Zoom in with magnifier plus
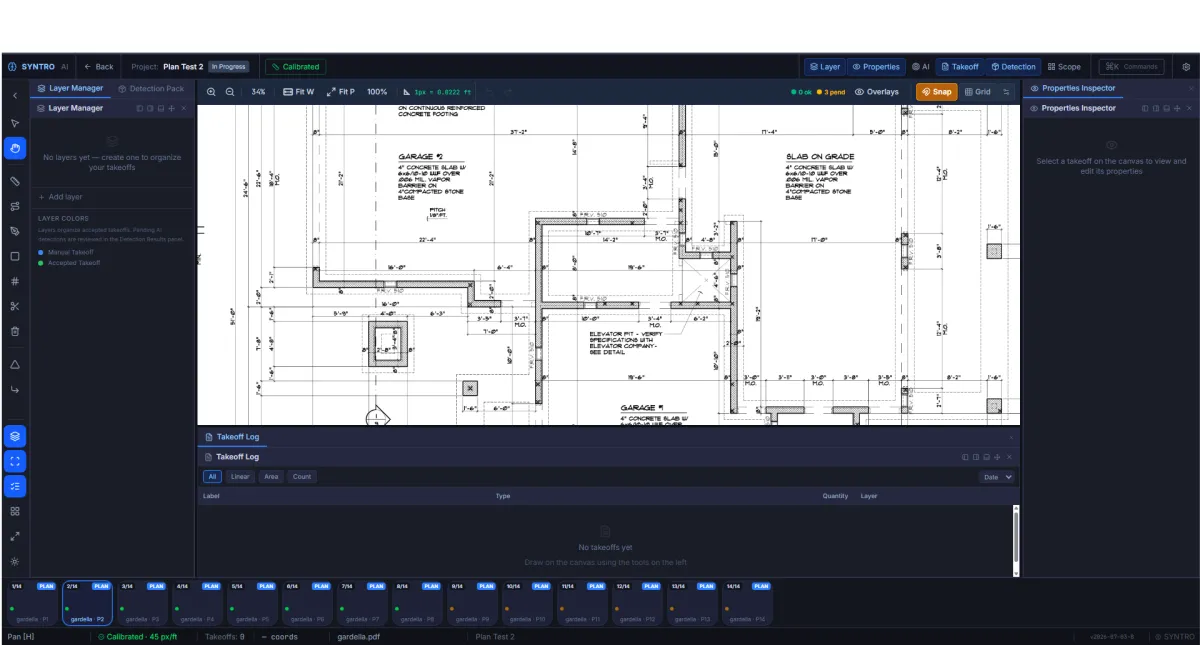1200x645 pixels. pyautogui.click(x=211, y=92)
